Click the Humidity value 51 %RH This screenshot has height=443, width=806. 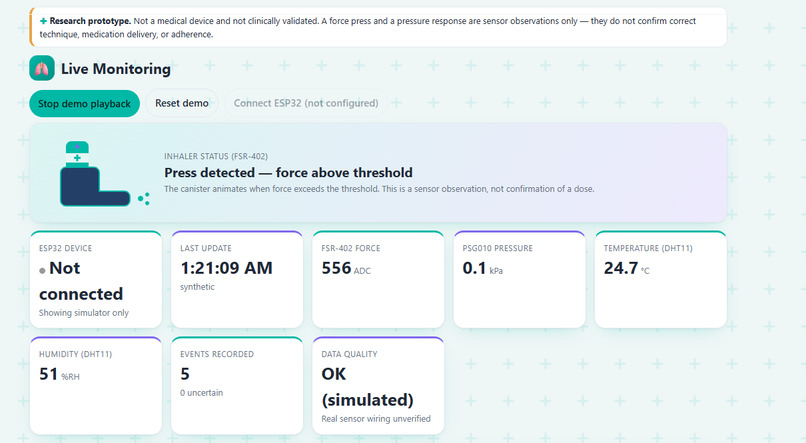(59, 374)
